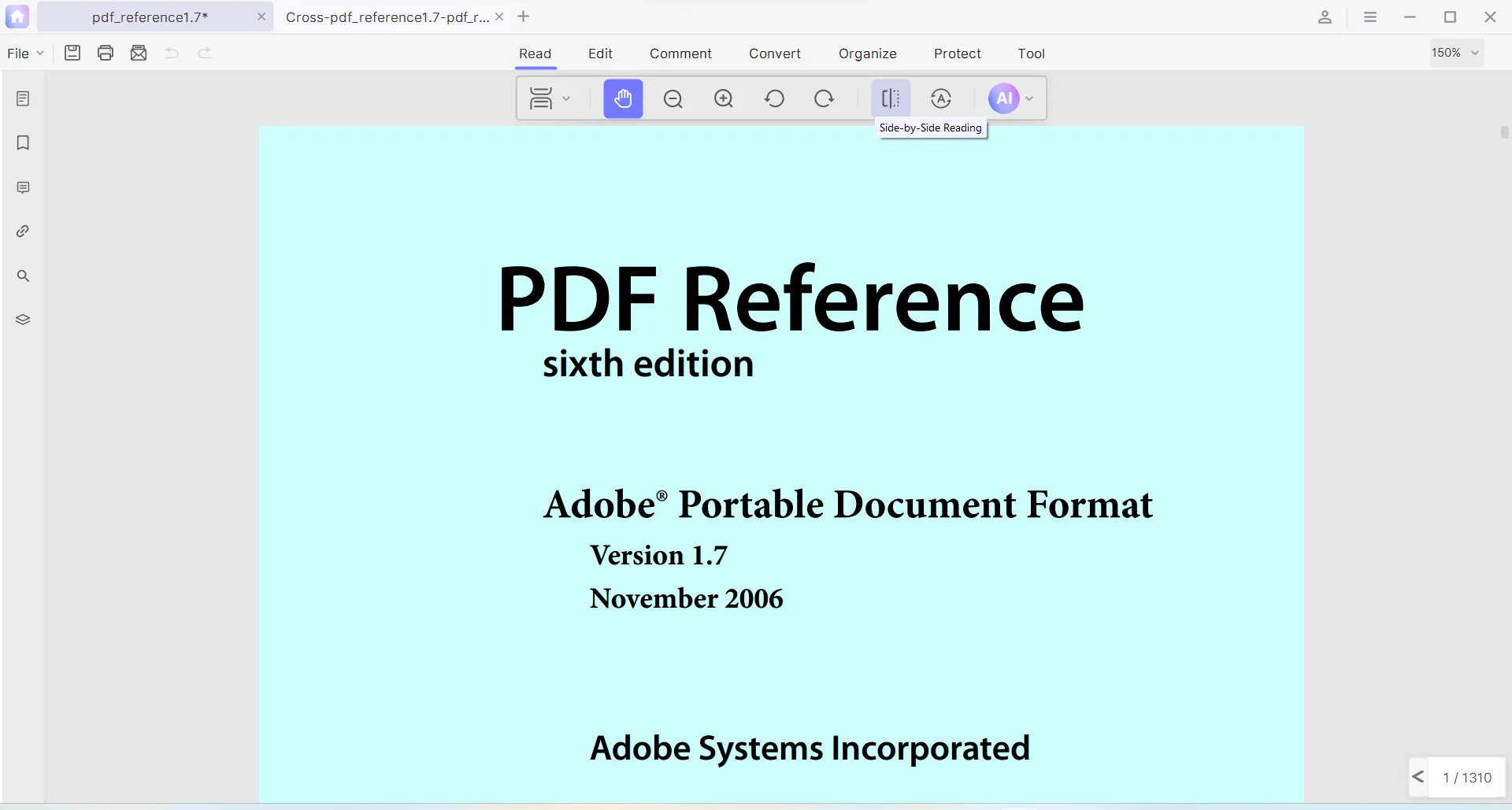Select the Hand tool in the toolbar
This screenshot has height=810, width=1512.
click(x=623, y=98)
